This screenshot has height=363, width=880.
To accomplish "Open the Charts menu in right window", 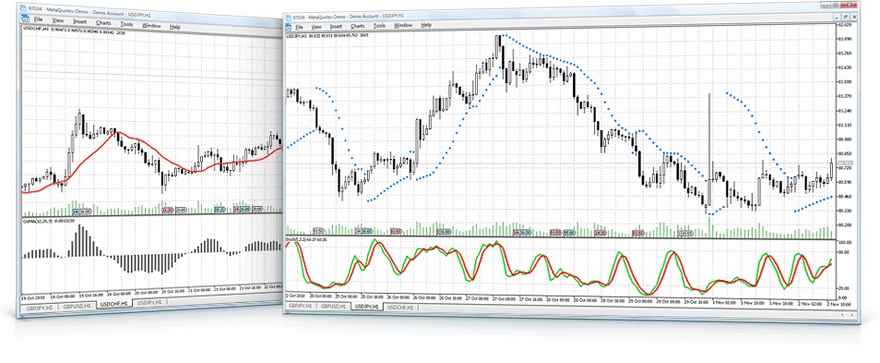I will pos(358,26).
